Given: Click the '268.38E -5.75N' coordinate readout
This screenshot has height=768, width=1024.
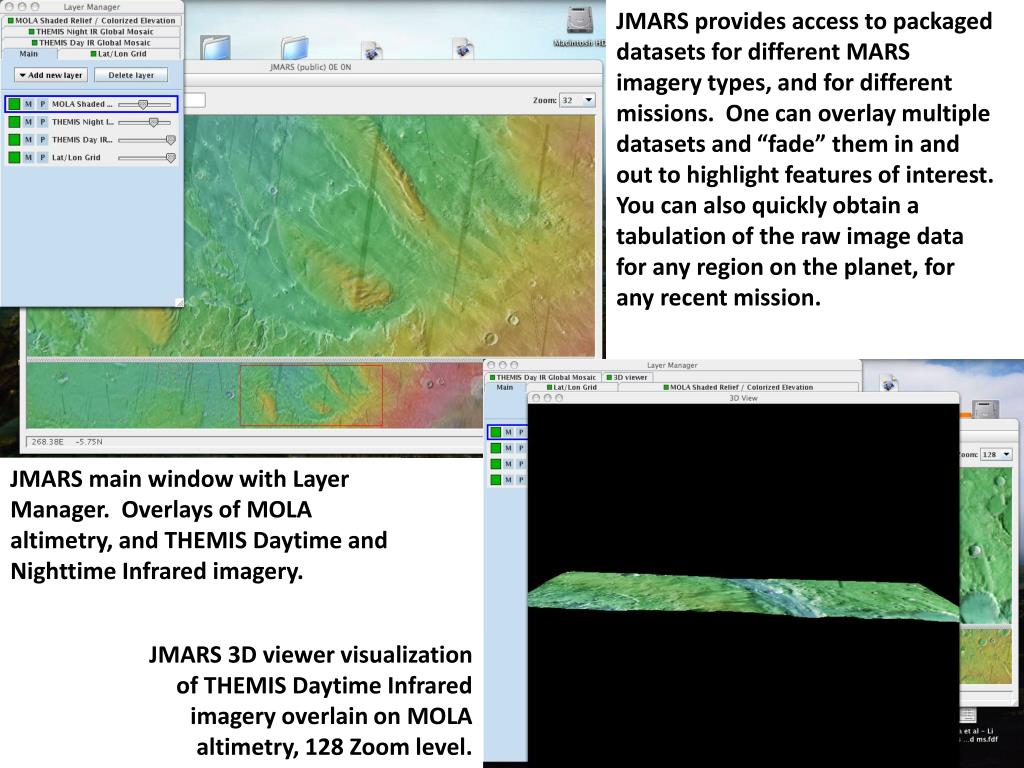Looking at the screenshot, I should (67, 442).
